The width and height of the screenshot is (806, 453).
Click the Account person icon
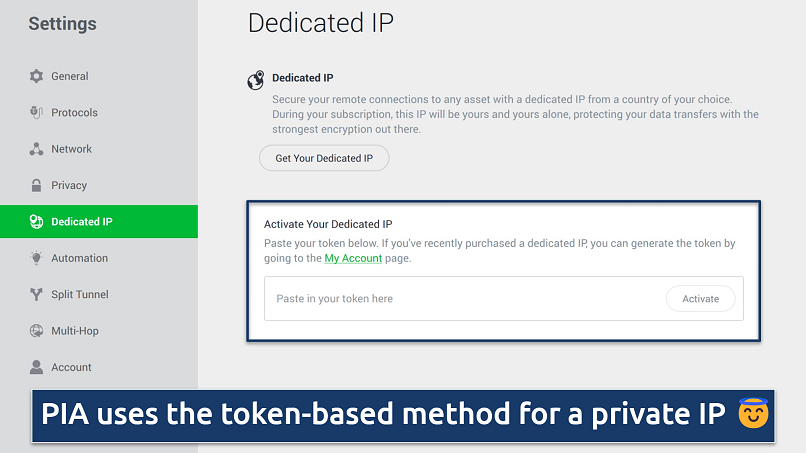[x=37, y=367]
